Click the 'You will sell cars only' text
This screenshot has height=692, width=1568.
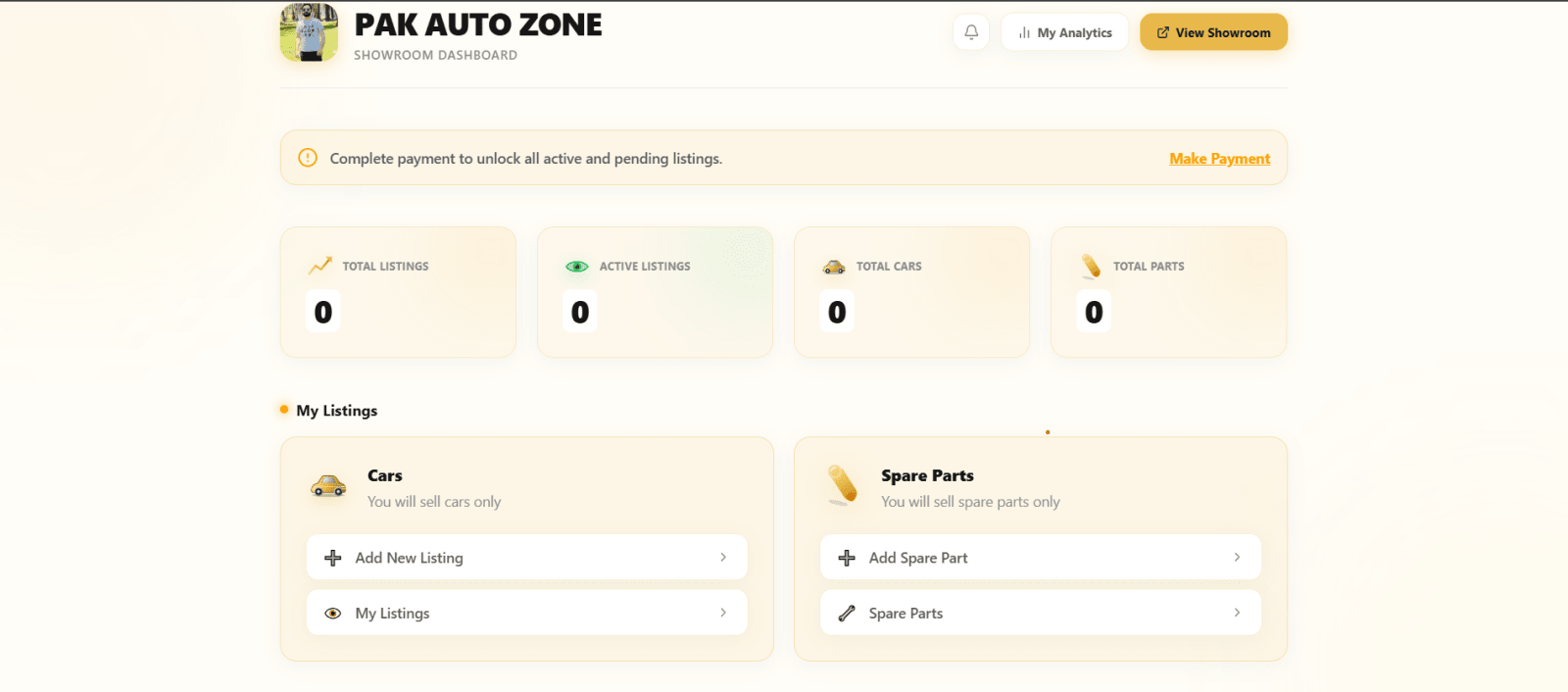tap(434, 502)
